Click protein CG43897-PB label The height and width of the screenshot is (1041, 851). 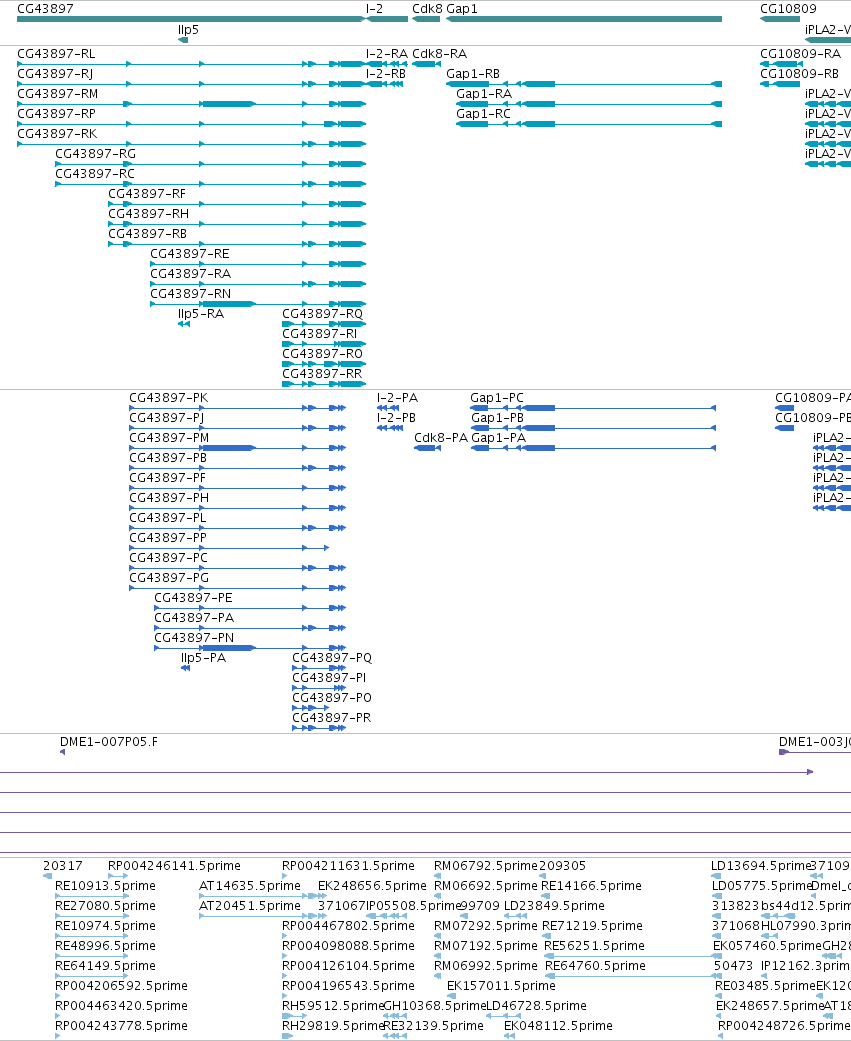click(169, 457)
